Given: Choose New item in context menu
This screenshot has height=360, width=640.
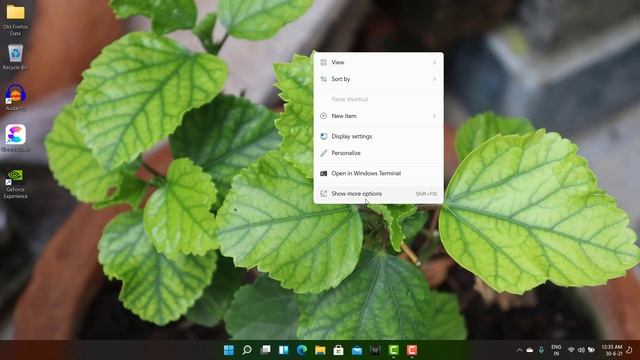Looking at the screenshot, I should tap(378, 116).
